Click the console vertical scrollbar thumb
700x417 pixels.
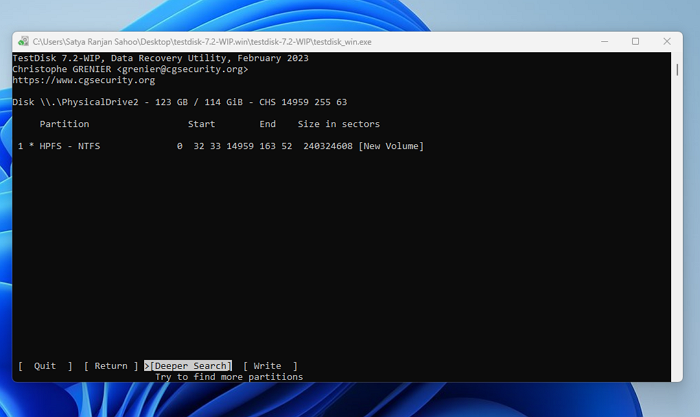click(677, 70)
